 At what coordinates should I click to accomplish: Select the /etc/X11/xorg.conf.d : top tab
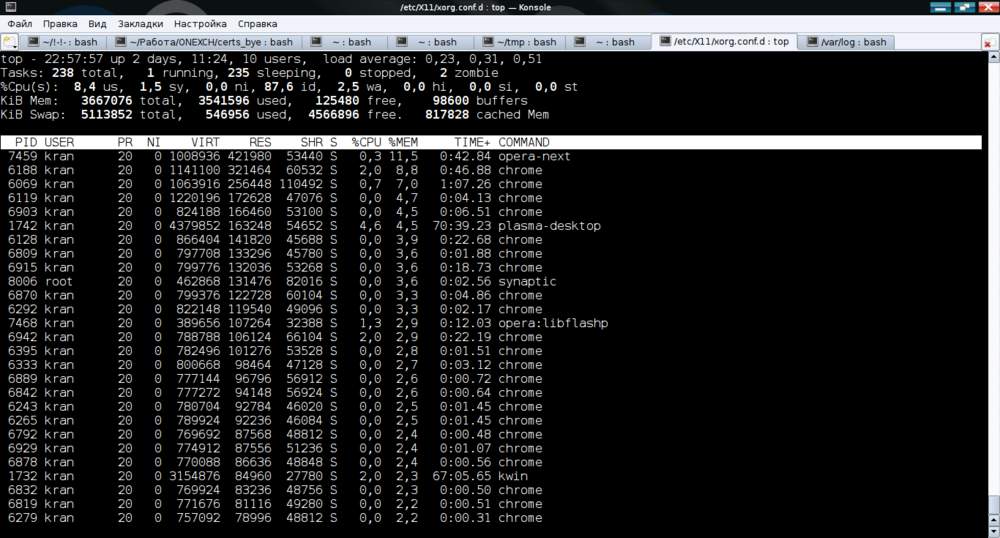pos(724,41)
